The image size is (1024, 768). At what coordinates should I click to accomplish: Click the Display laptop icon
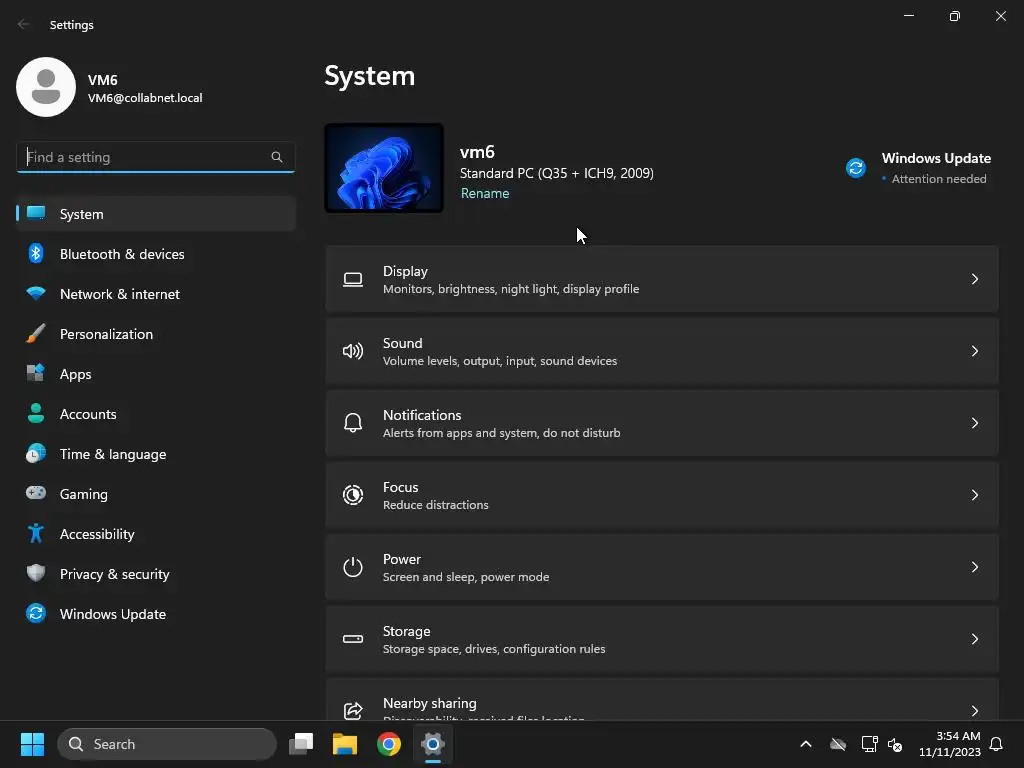(x=353, y=280)
